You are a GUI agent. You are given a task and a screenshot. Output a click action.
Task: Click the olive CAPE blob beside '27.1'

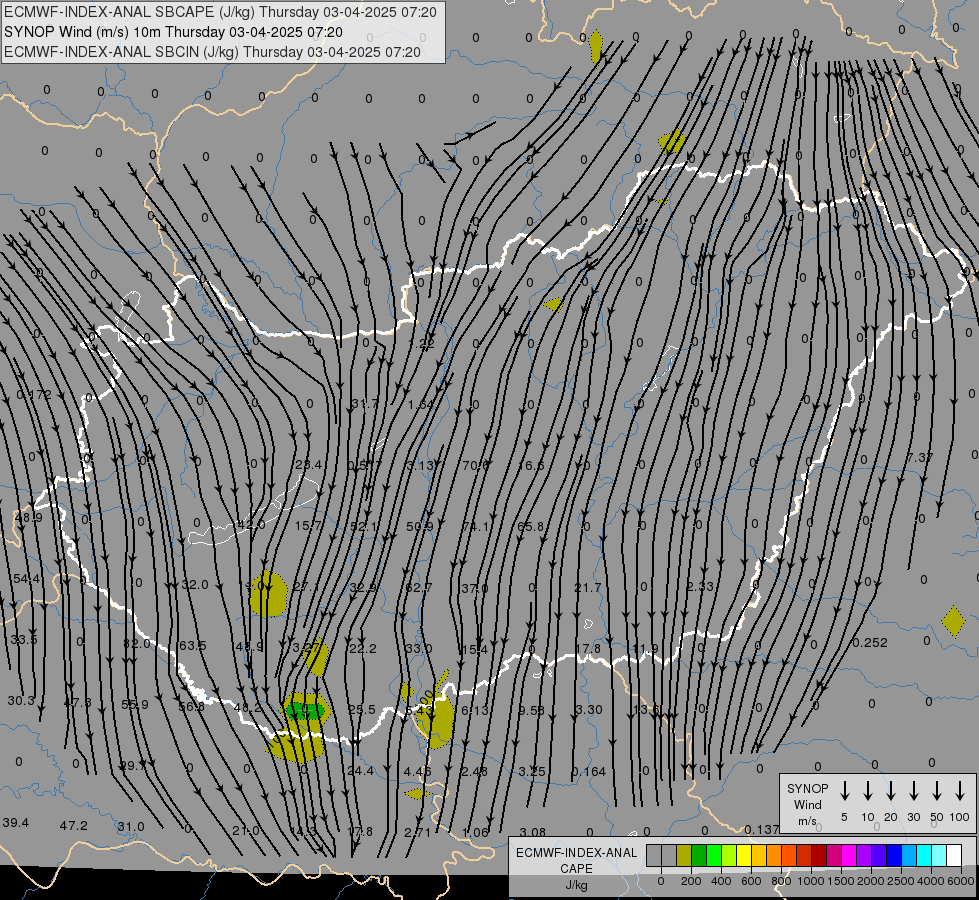click(268, 594)
